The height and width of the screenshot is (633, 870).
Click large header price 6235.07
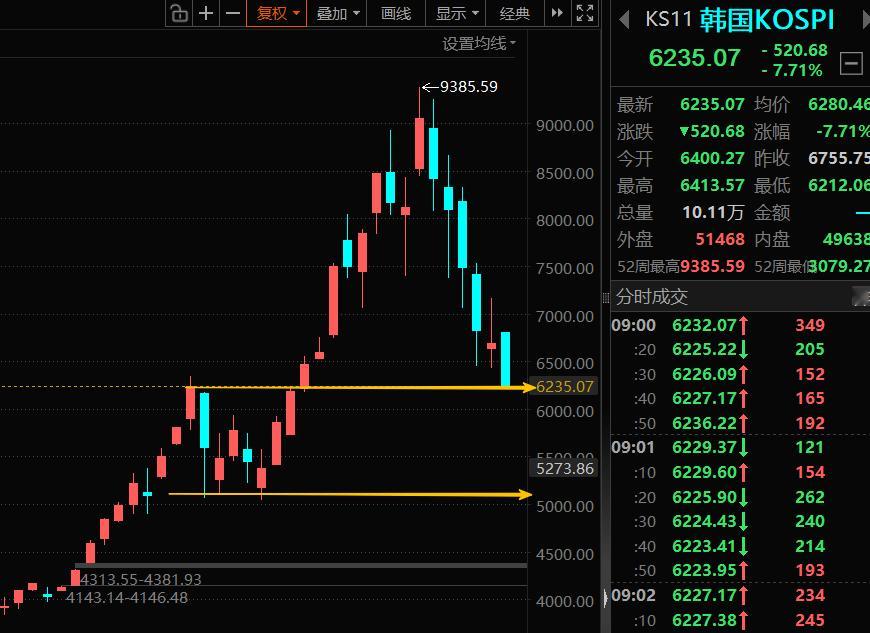click(x=695, y=58)
